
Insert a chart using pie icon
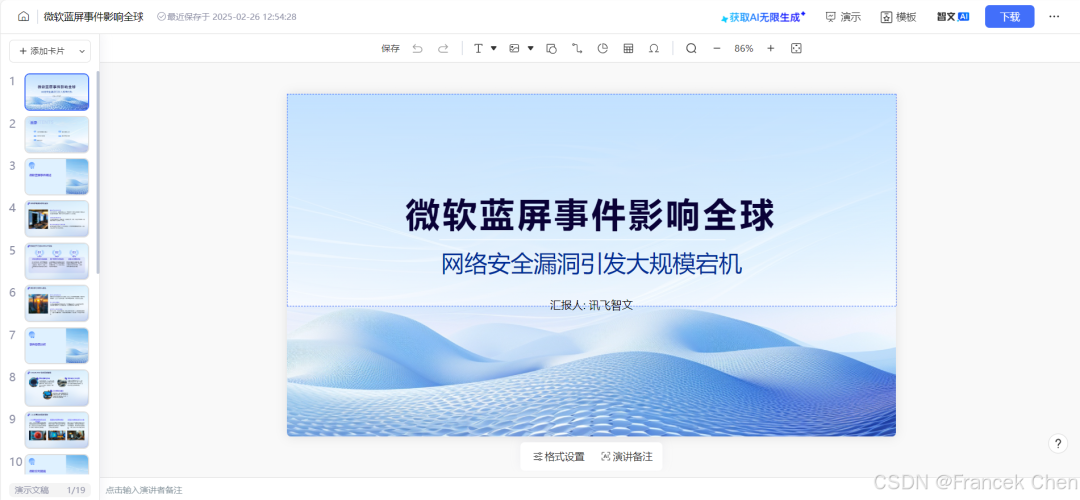tap(603, 48)
